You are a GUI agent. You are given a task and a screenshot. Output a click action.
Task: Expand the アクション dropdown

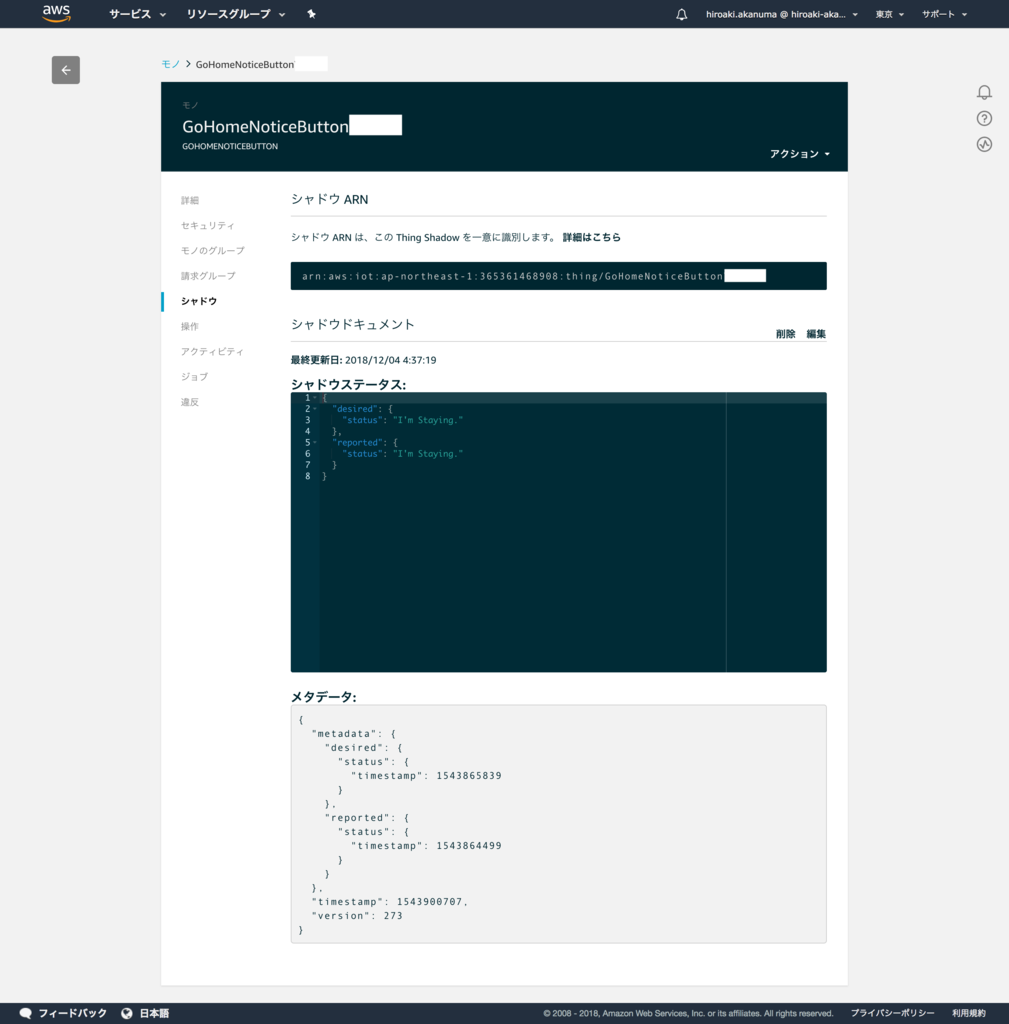pos(799,153)
